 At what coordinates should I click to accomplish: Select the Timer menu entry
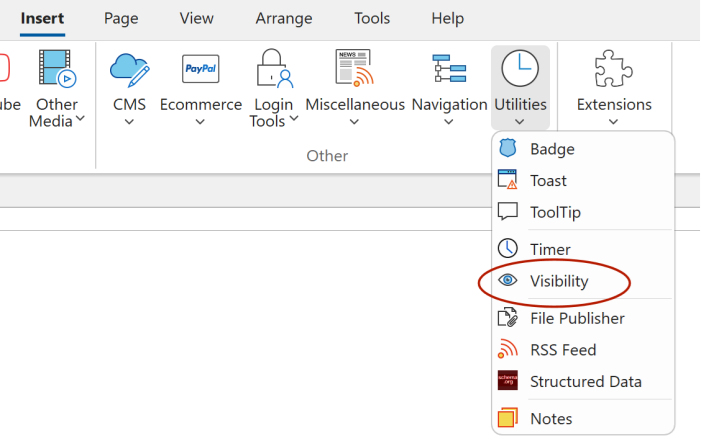click(550, 250)
